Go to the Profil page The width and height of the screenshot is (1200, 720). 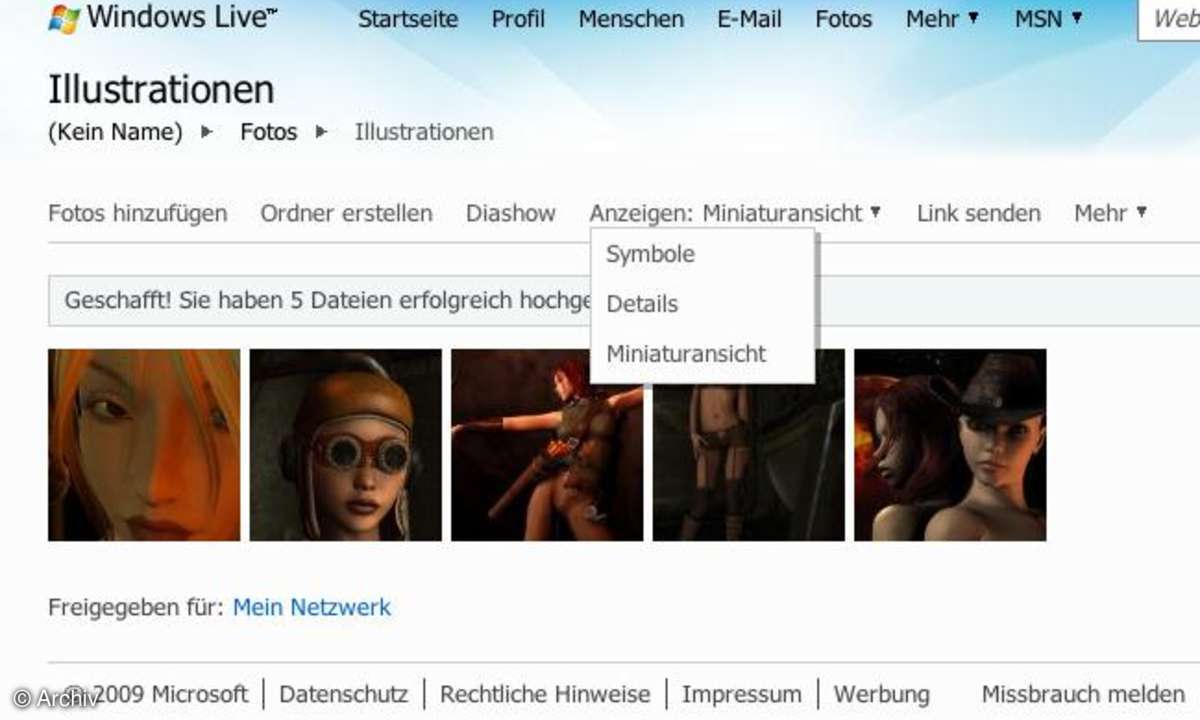(518, 19)
